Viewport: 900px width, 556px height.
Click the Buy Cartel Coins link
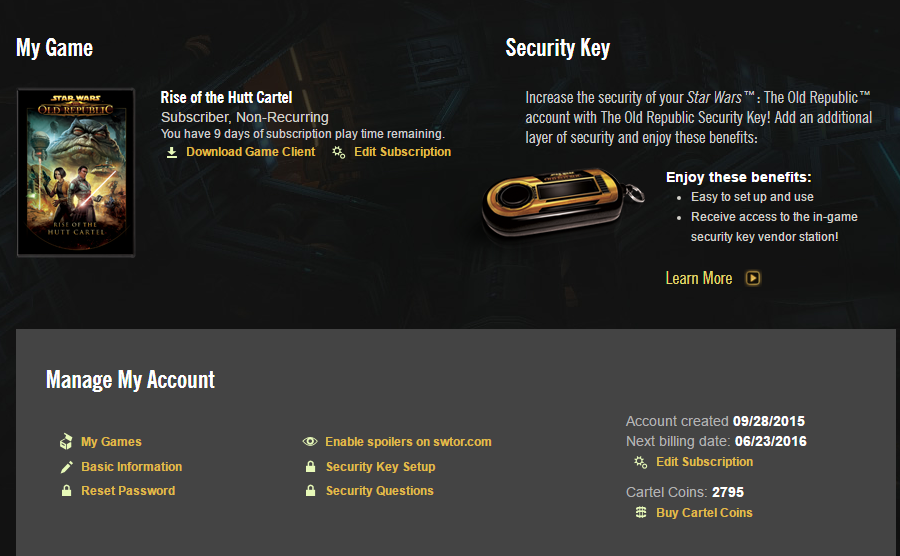tap(704, 513)
